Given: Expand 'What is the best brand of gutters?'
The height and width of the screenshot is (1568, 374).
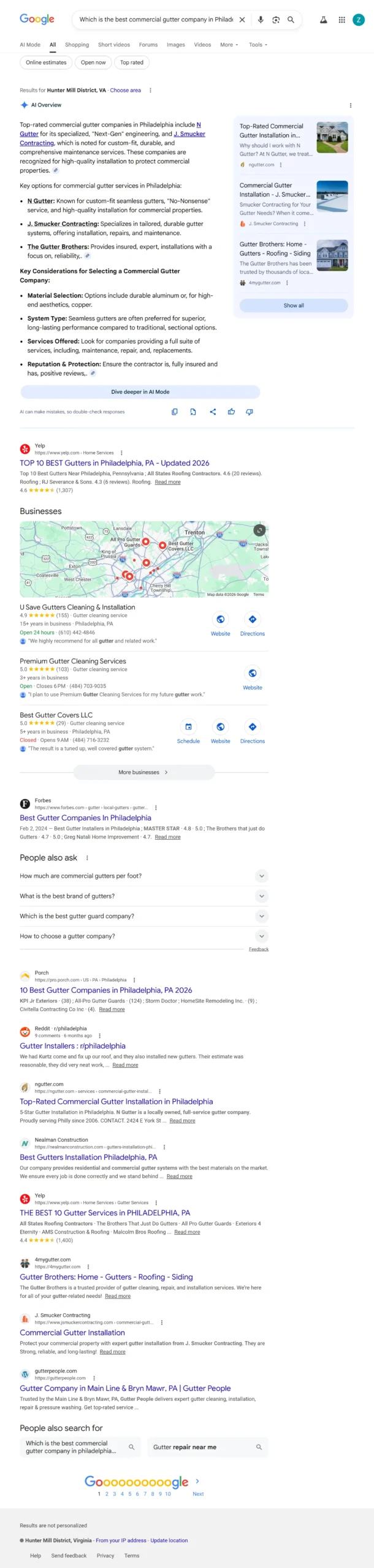Looking at the screenshot, I should click(261, 895).
